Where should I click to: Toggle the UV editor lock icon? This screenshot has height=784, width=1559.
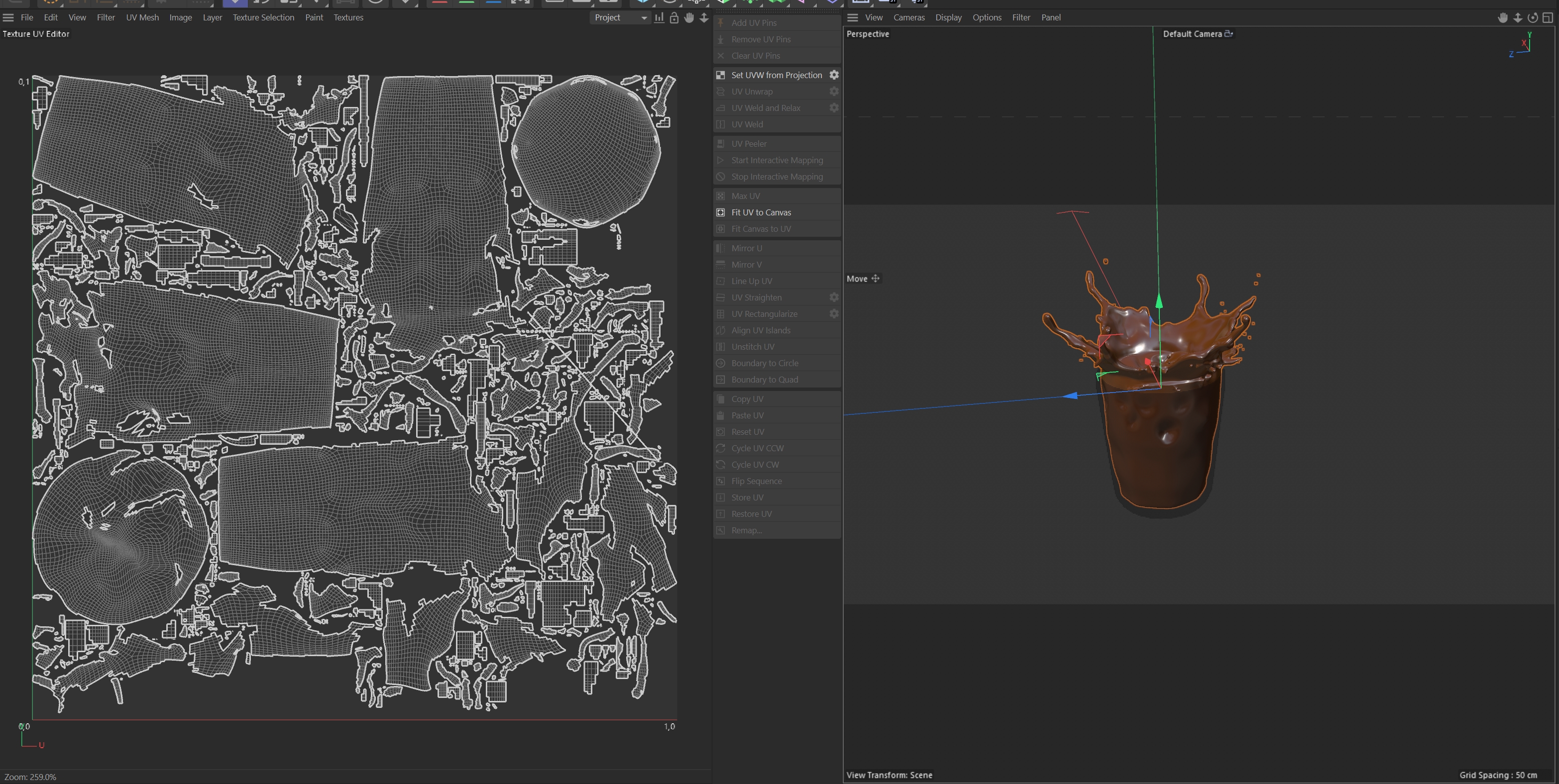[x=673, y=17]
